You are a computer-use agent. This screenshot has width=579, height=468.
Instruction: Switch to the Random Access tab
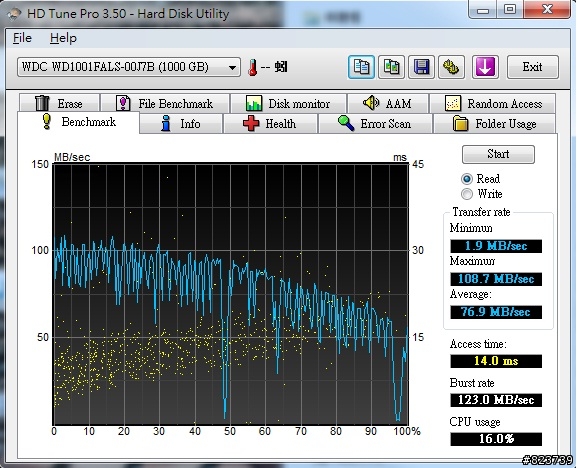point(493,104)
